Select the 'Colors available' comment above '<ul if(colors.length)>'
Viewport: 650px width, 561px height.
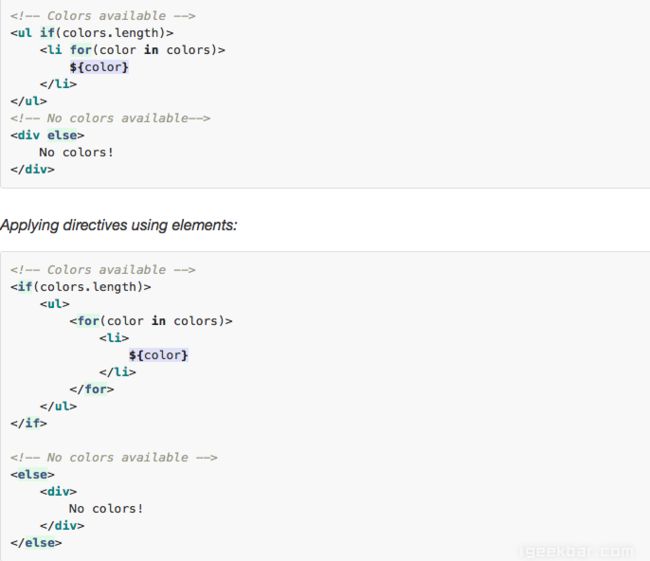click(x=103, y=16)
